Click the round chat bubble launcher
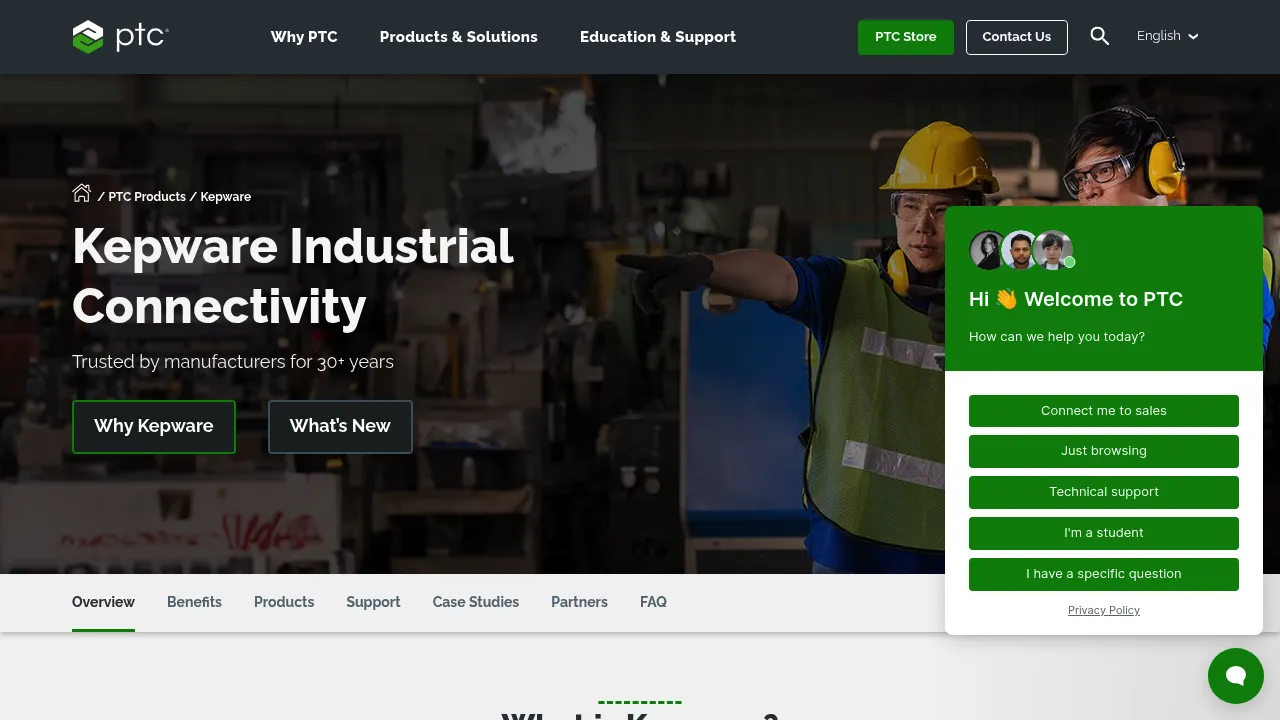Image resolution: width=1280 pixels, height=720 pixels. tap(1236, 676)
